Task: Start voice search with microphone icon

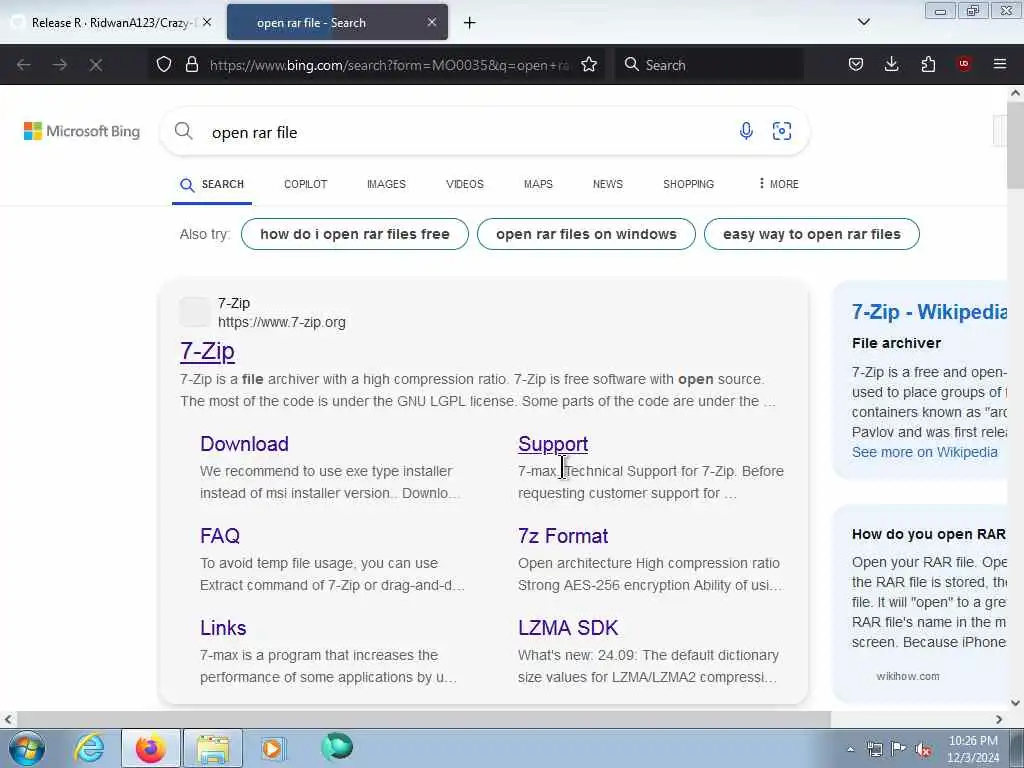Action: click(746, 131)
